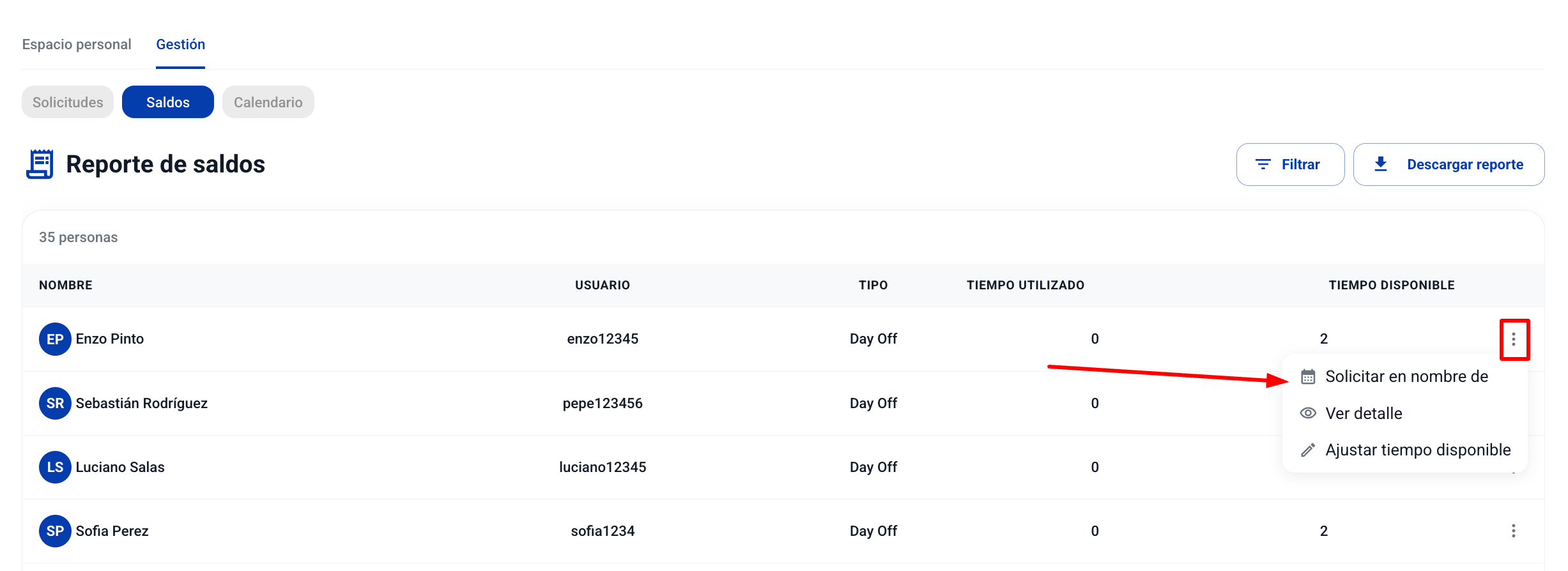Click the TIEMPO DISPONIBLE column header
Viewport: 1568px width, 571px height.
point(1391,285)
